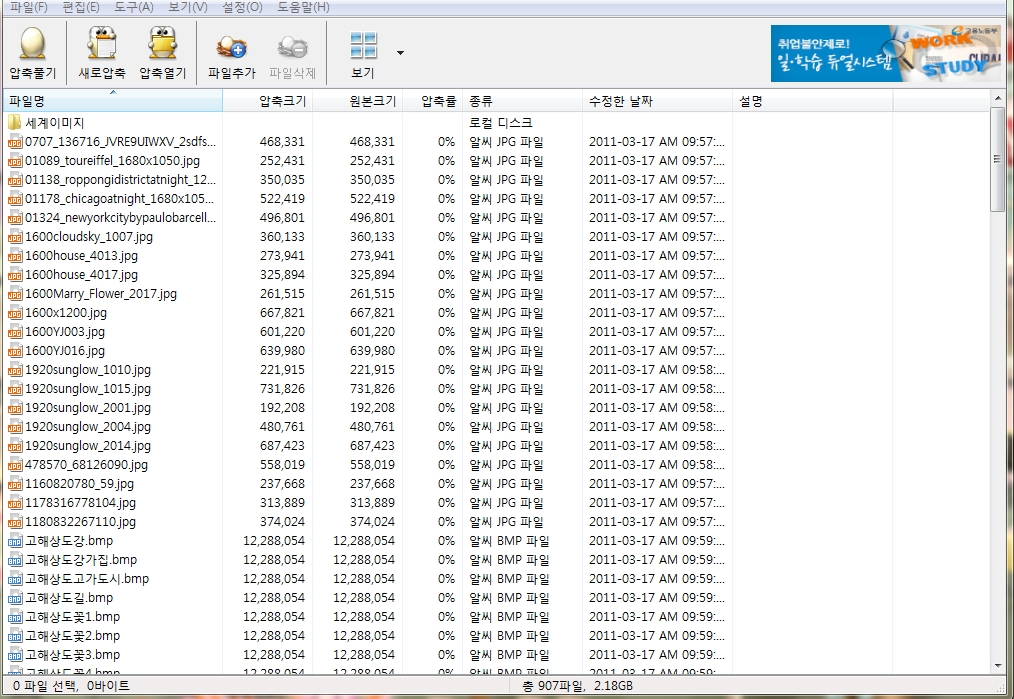Click the Work Study banner advertisement

(x=857, y=53)
